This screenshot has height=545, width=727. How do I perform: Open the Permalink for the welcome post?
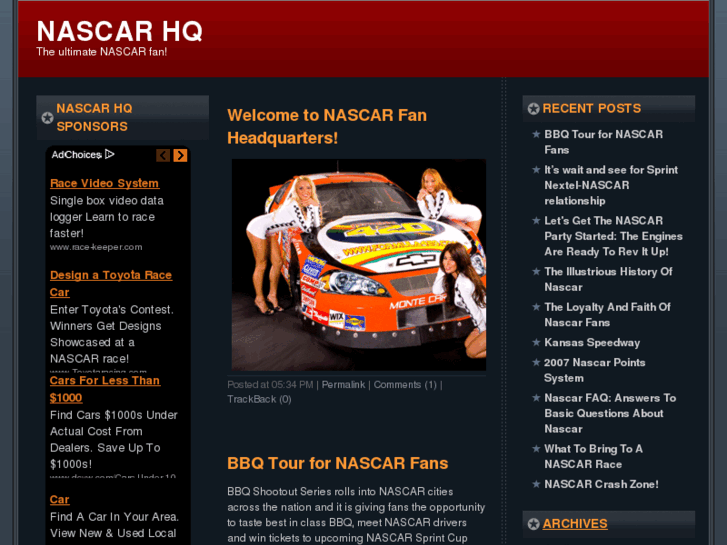click(343, 385)
